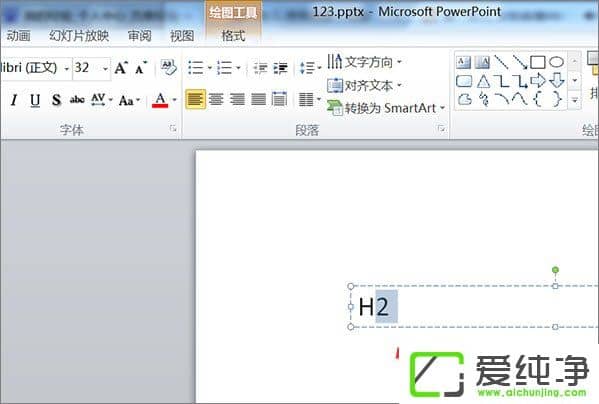Select the arrow line shape
The height and width of the screenshot is (404, 599).
coord(519,62)
